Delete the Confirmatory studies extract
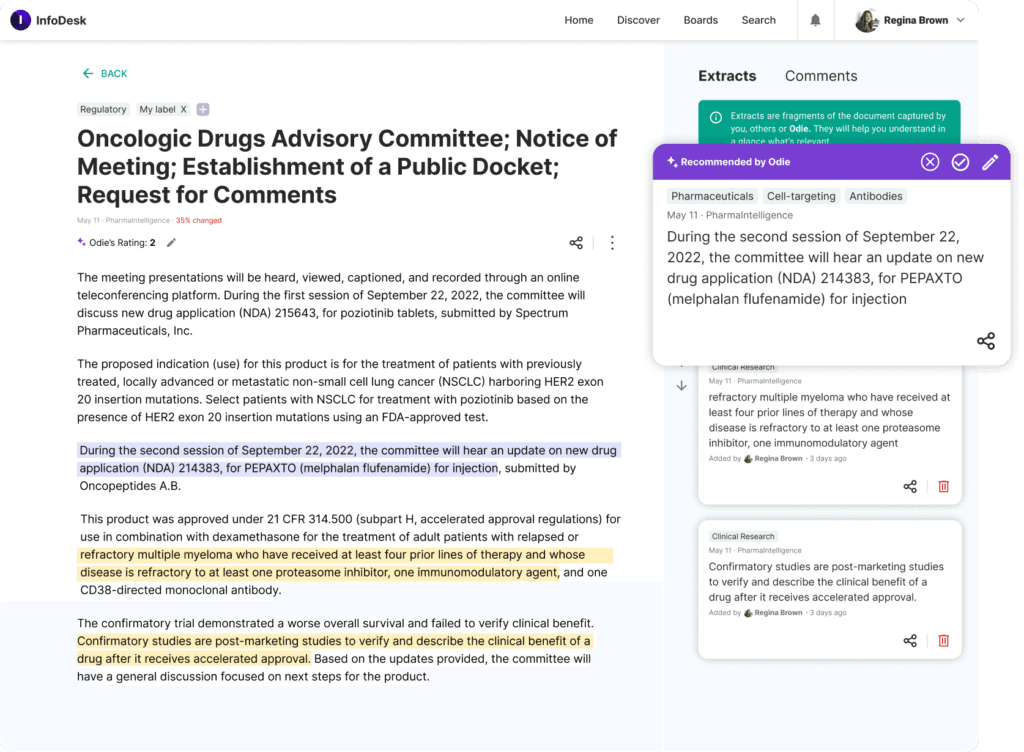This screenshot has height=752, width=1024. pos(943,640)
